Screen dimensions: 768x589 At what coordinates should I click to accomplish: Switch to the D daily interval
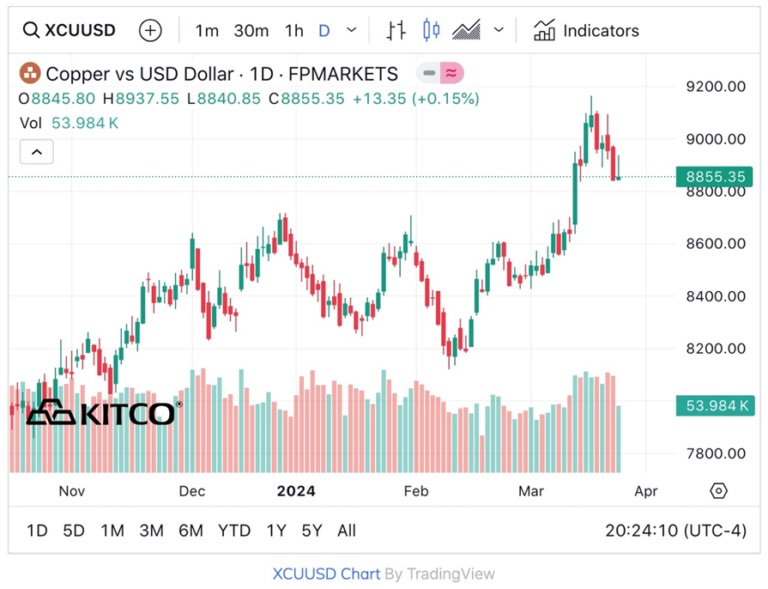pyautogui.click(x=324, y=31)
